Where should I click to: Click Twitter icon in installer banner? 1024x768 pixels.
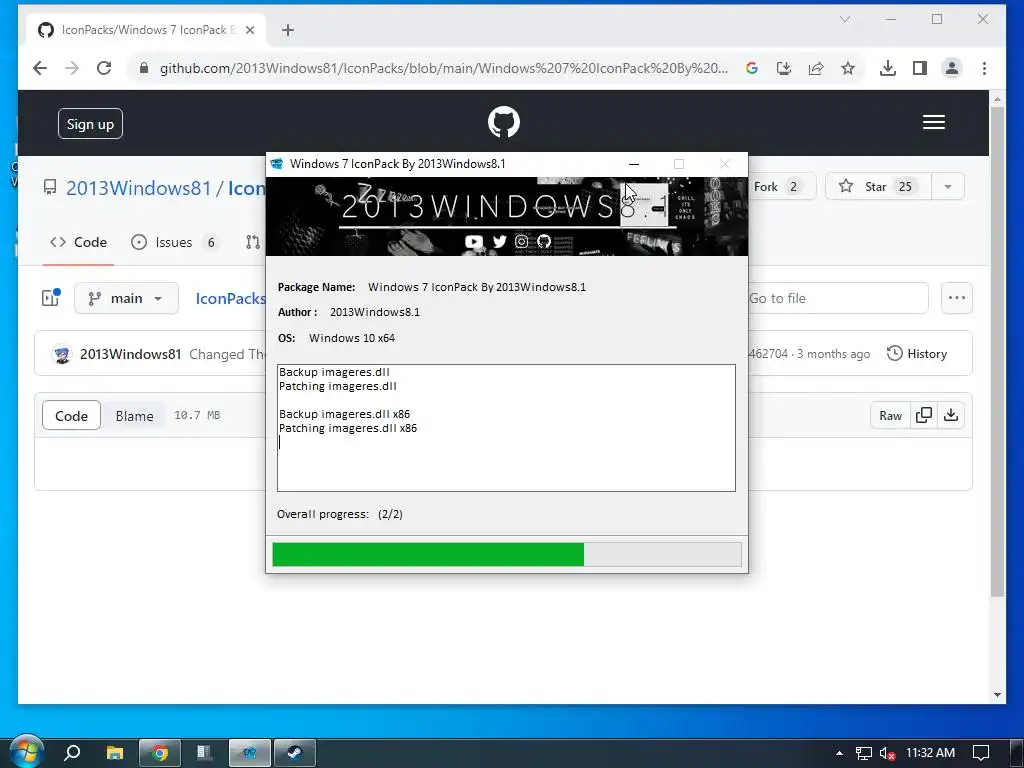coord(500,242)
